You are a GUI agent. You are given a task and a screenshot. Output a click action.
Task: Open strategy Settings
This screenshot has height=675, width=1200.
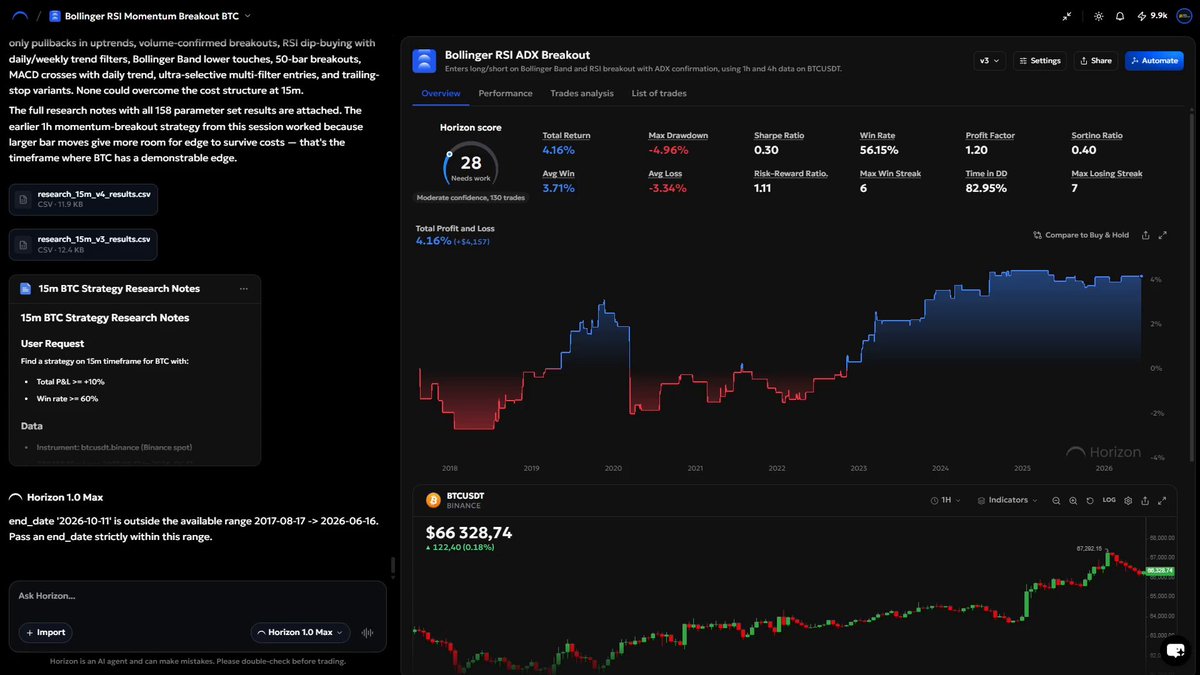tap(1040, 60)
